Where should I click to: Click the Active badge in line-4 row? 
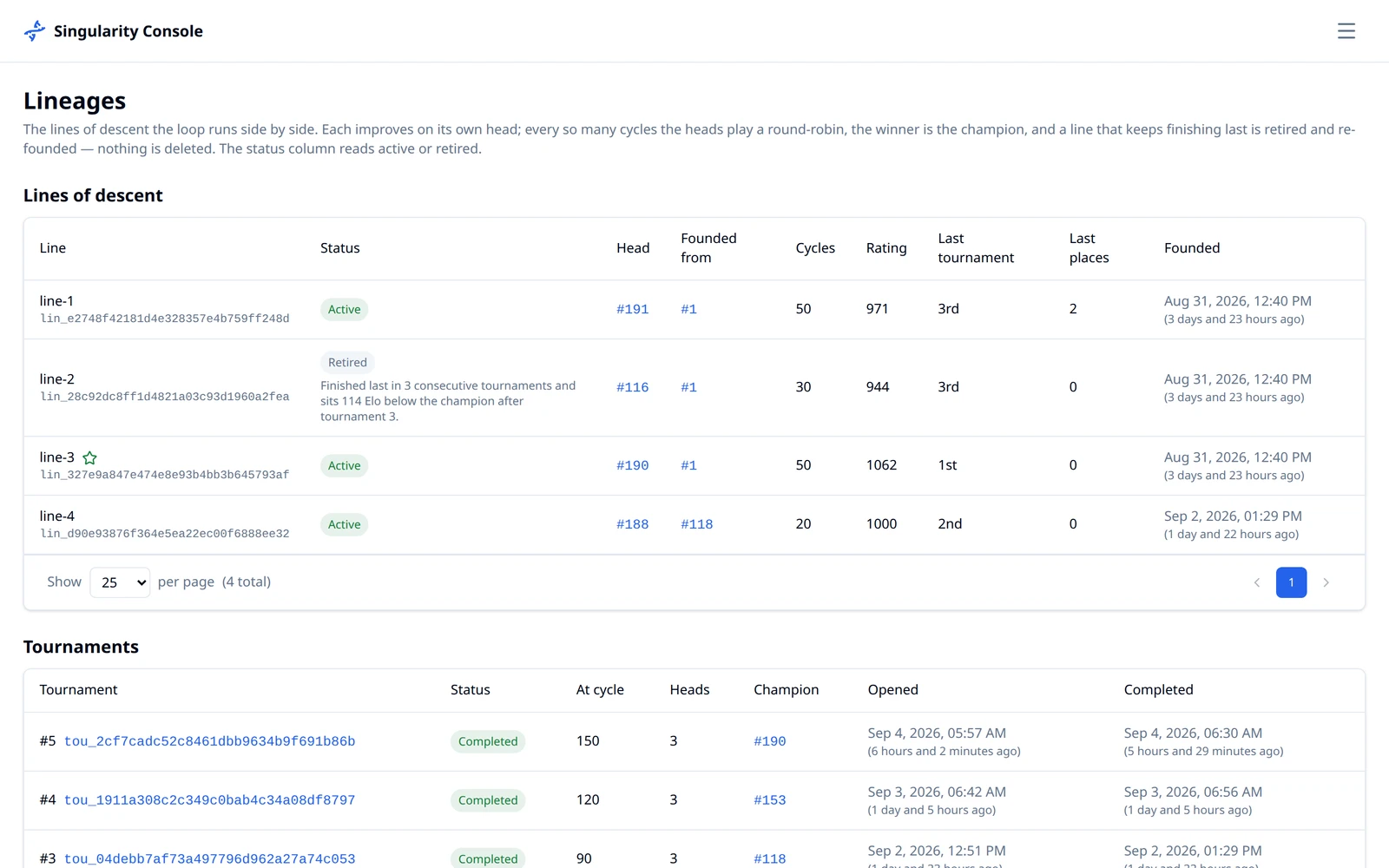(344, 525)
